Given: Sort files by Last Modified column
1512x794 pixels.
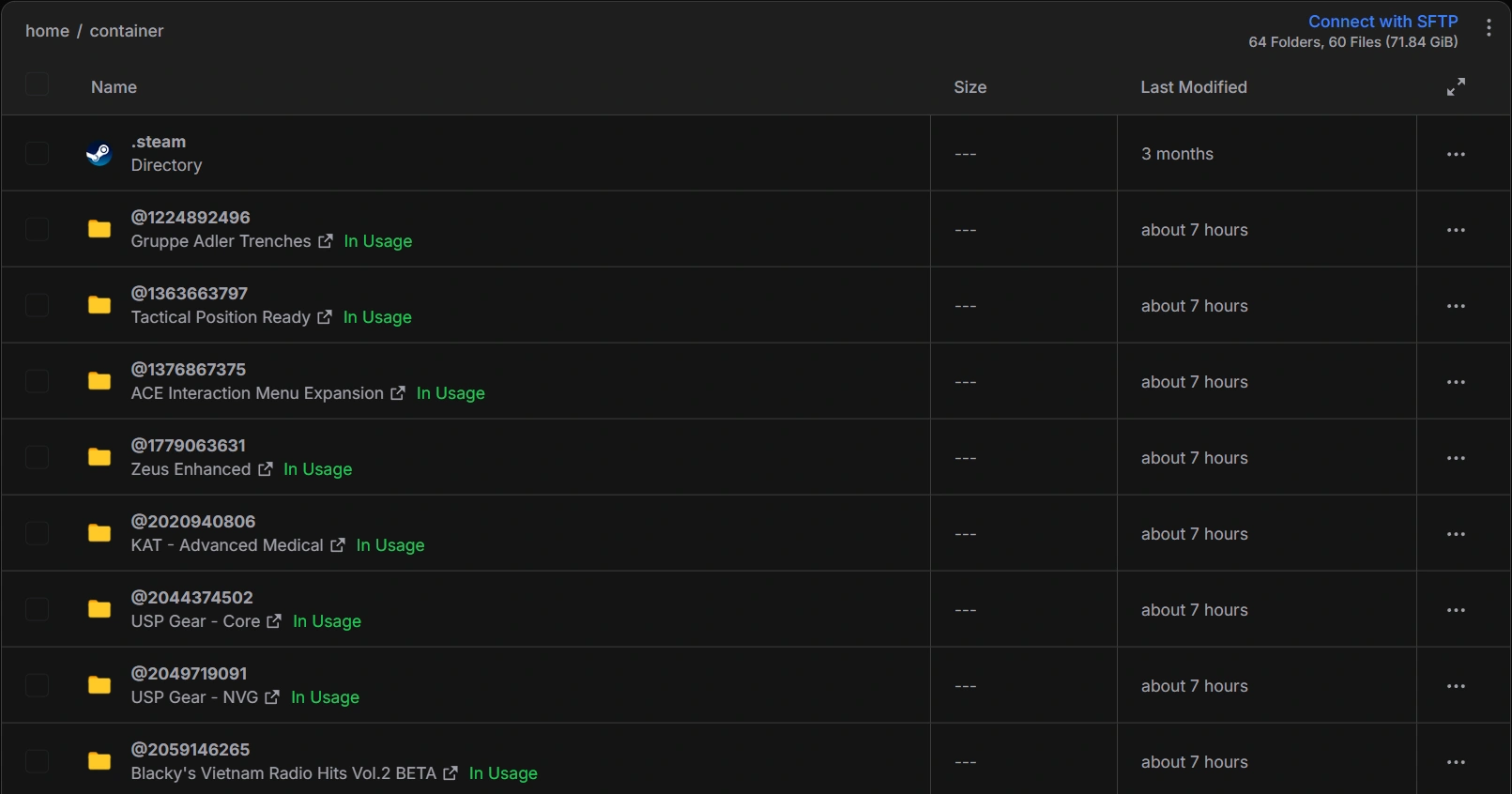Looking at the screenshot, I should point(1194,87).
